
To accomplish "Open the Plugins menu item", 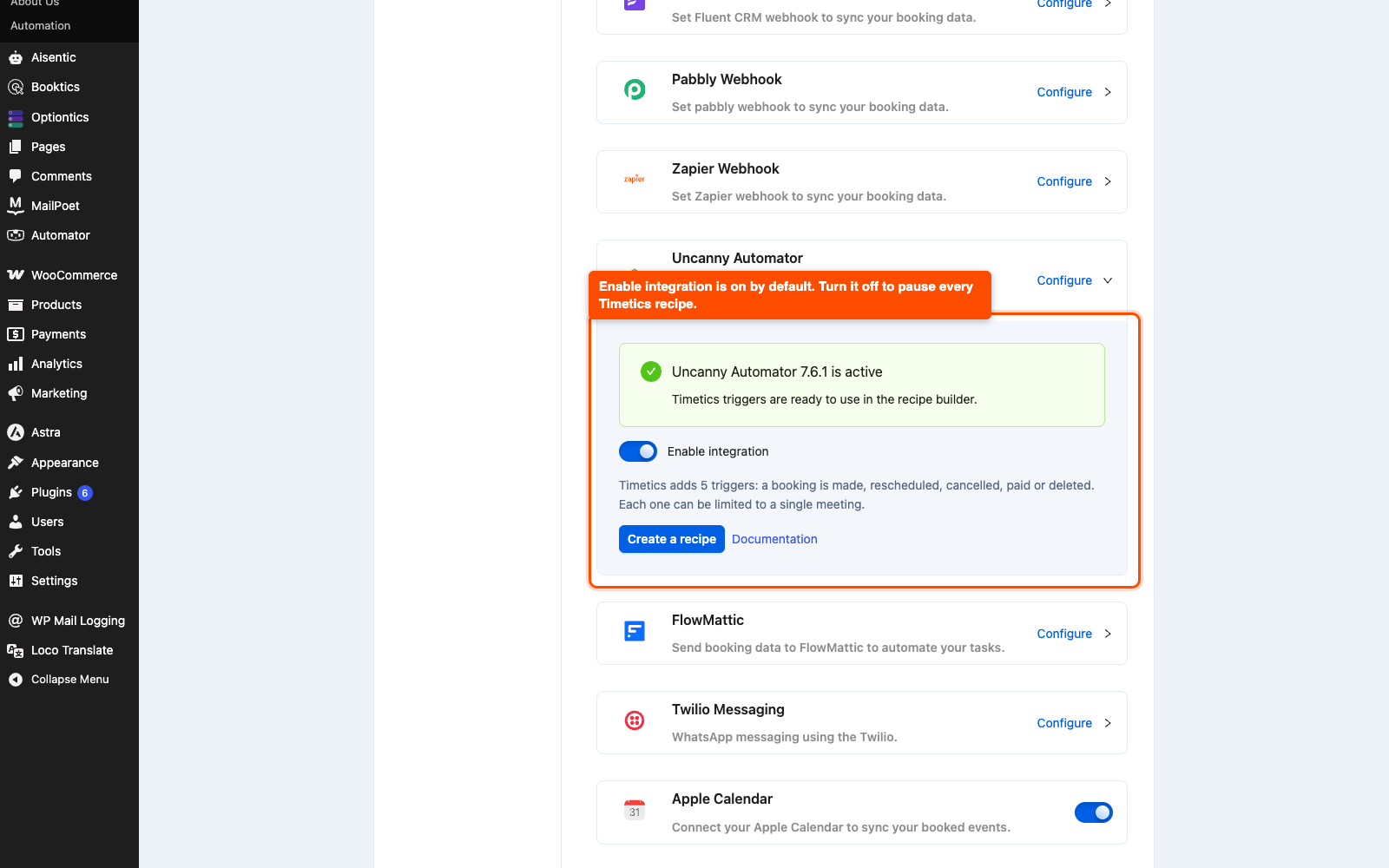I will (69, 492).
